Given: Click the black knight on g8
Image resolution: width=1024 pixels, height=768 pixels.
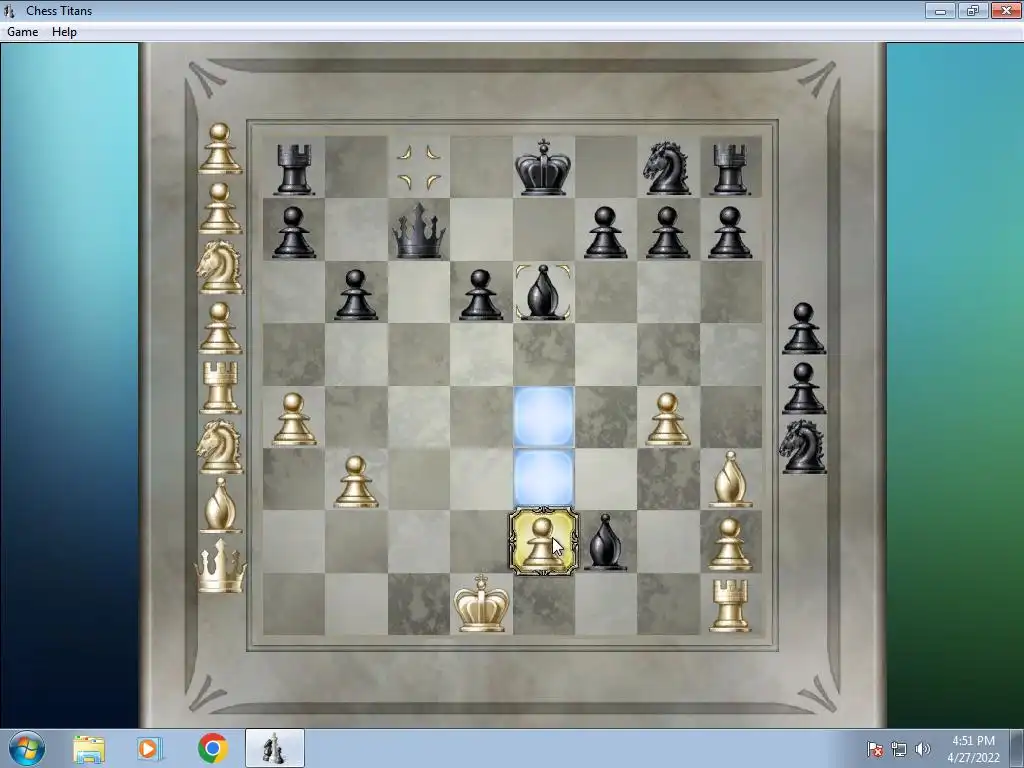Looking at the screenshot, I should 667,168.
